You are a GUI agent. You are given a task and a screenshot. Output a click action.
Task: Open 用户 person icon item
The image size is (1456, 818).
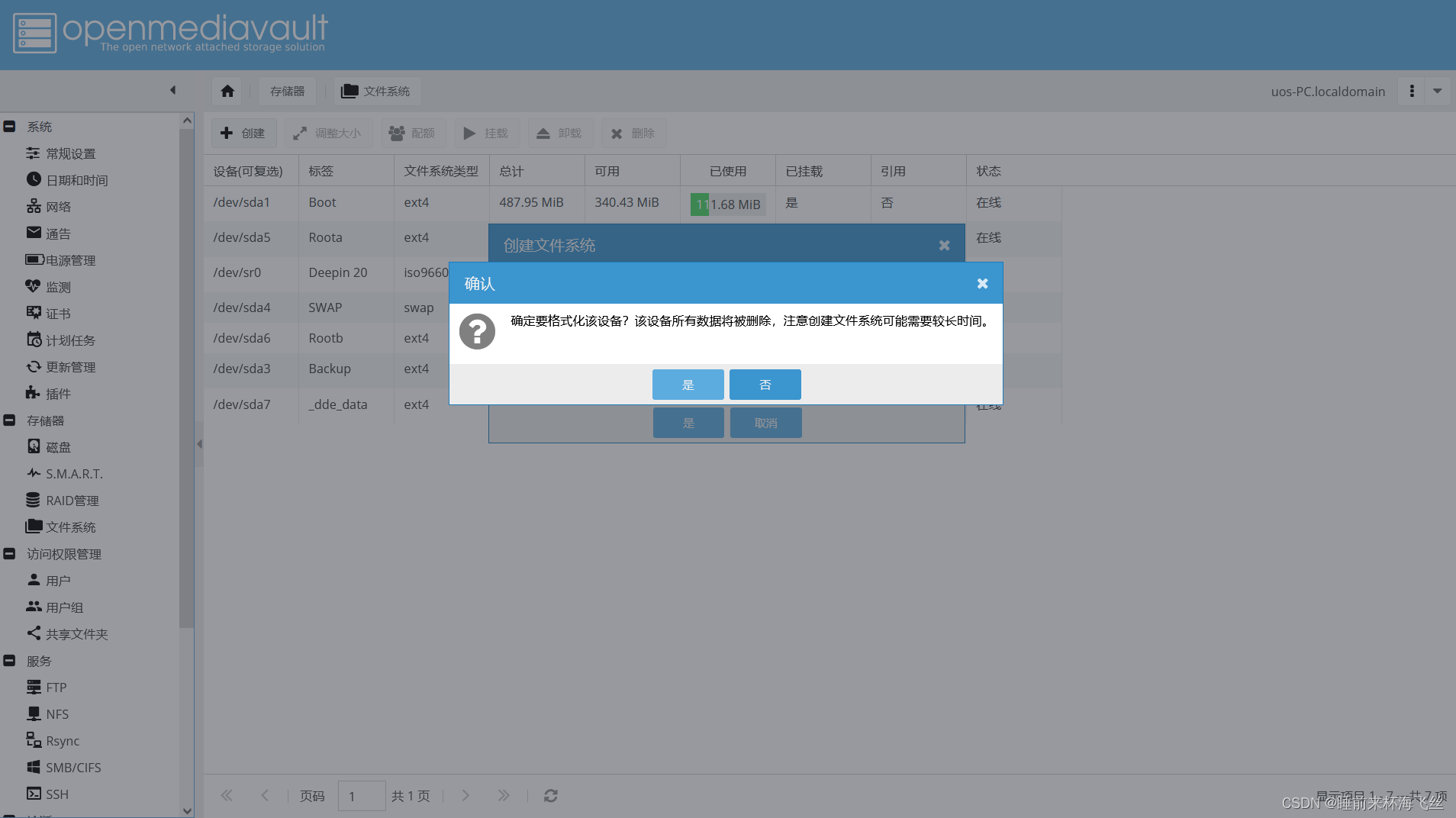tap(49, 581)
